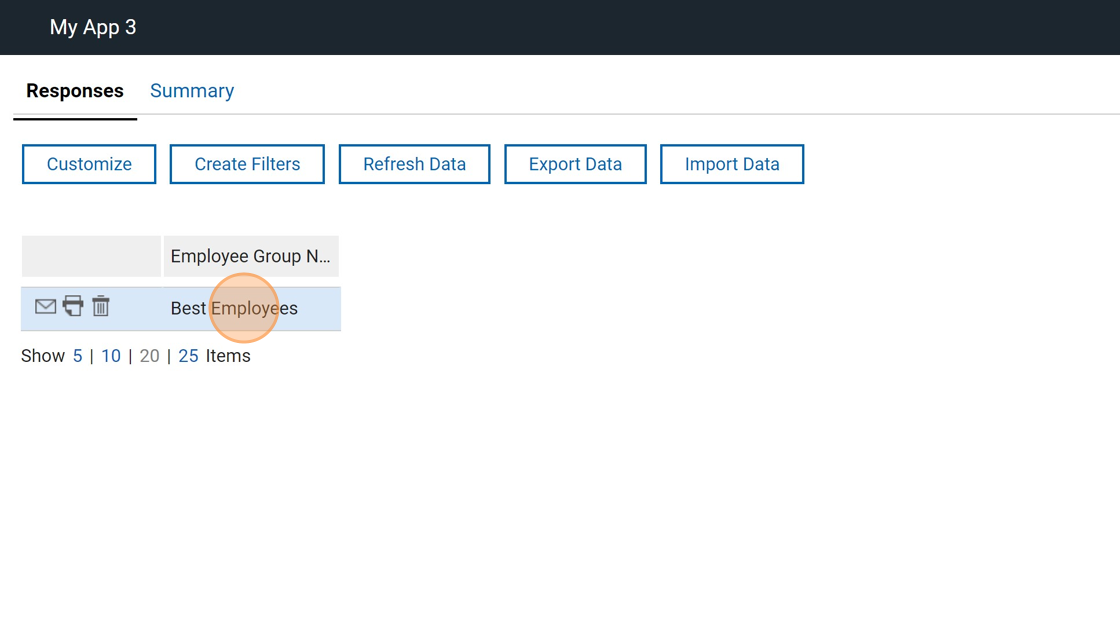This screenshot has width=1120, height=626.
Task: Switch to the Summary tab
Action: pos(192,91)
